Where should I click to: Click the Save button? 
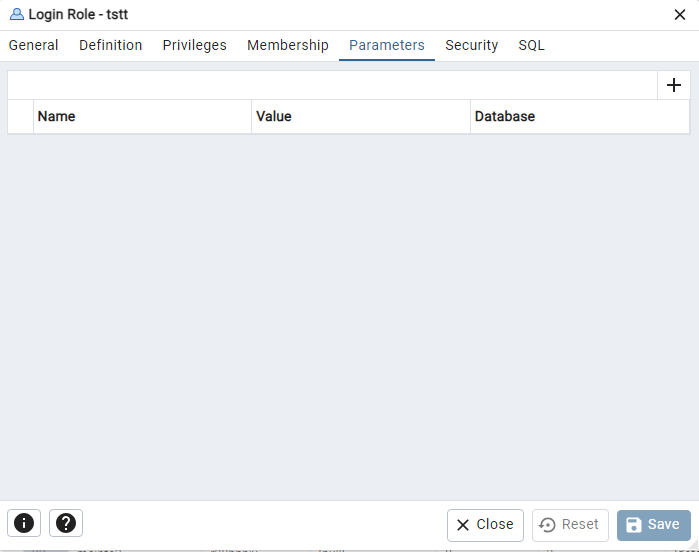click(654, 525)
